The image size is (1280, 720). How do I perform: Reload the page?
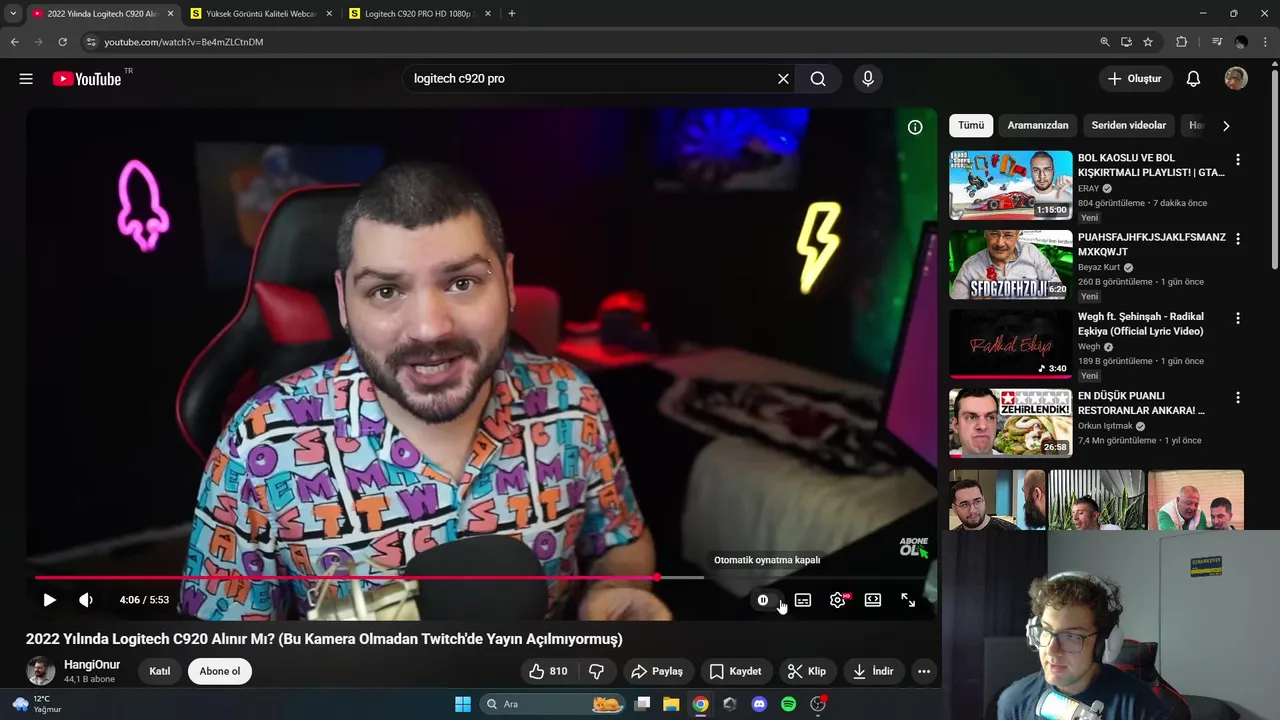coord(62,42)
